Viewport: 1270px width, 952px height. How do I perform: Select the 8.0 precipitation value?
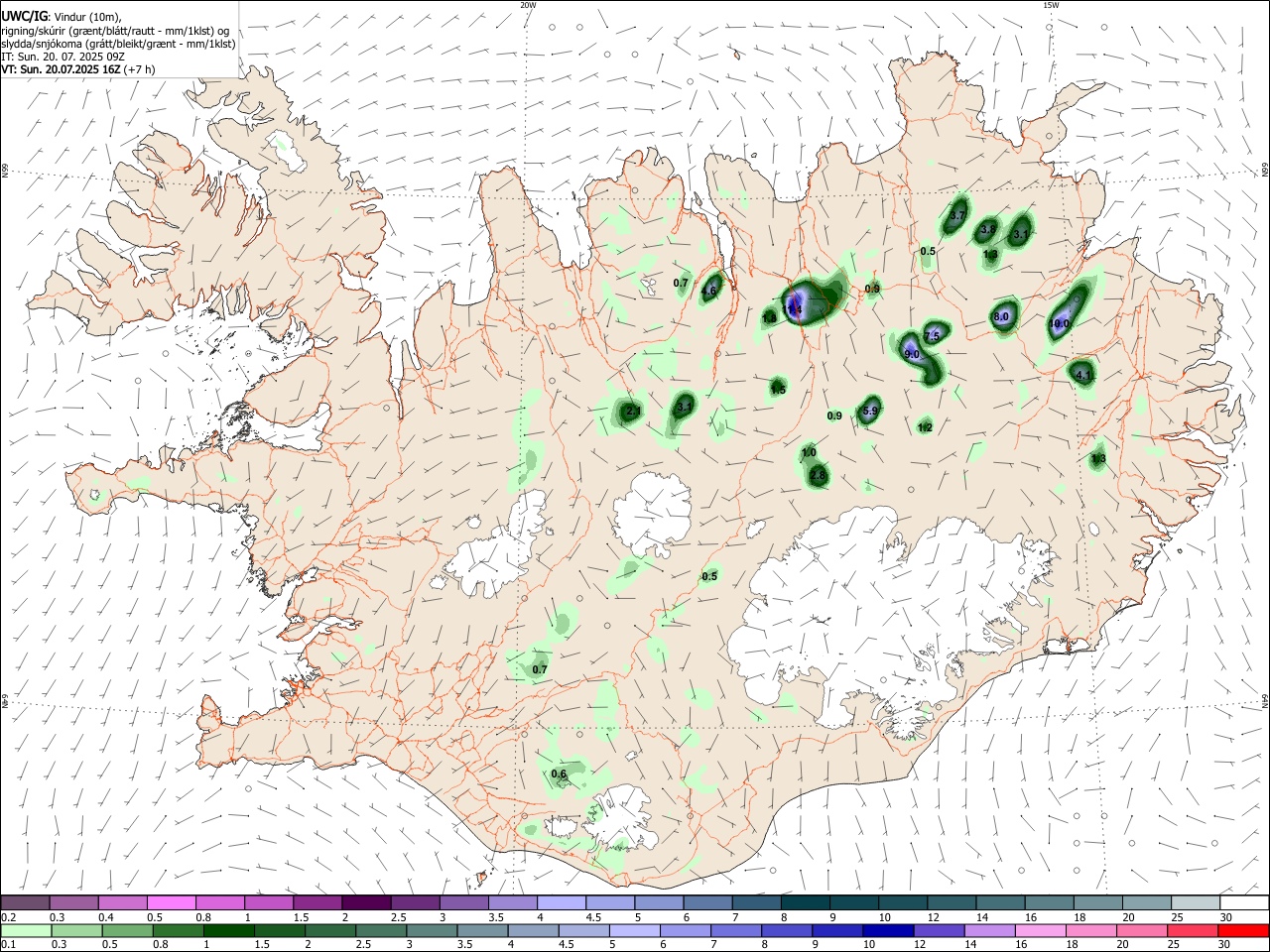coord(1000,317)
